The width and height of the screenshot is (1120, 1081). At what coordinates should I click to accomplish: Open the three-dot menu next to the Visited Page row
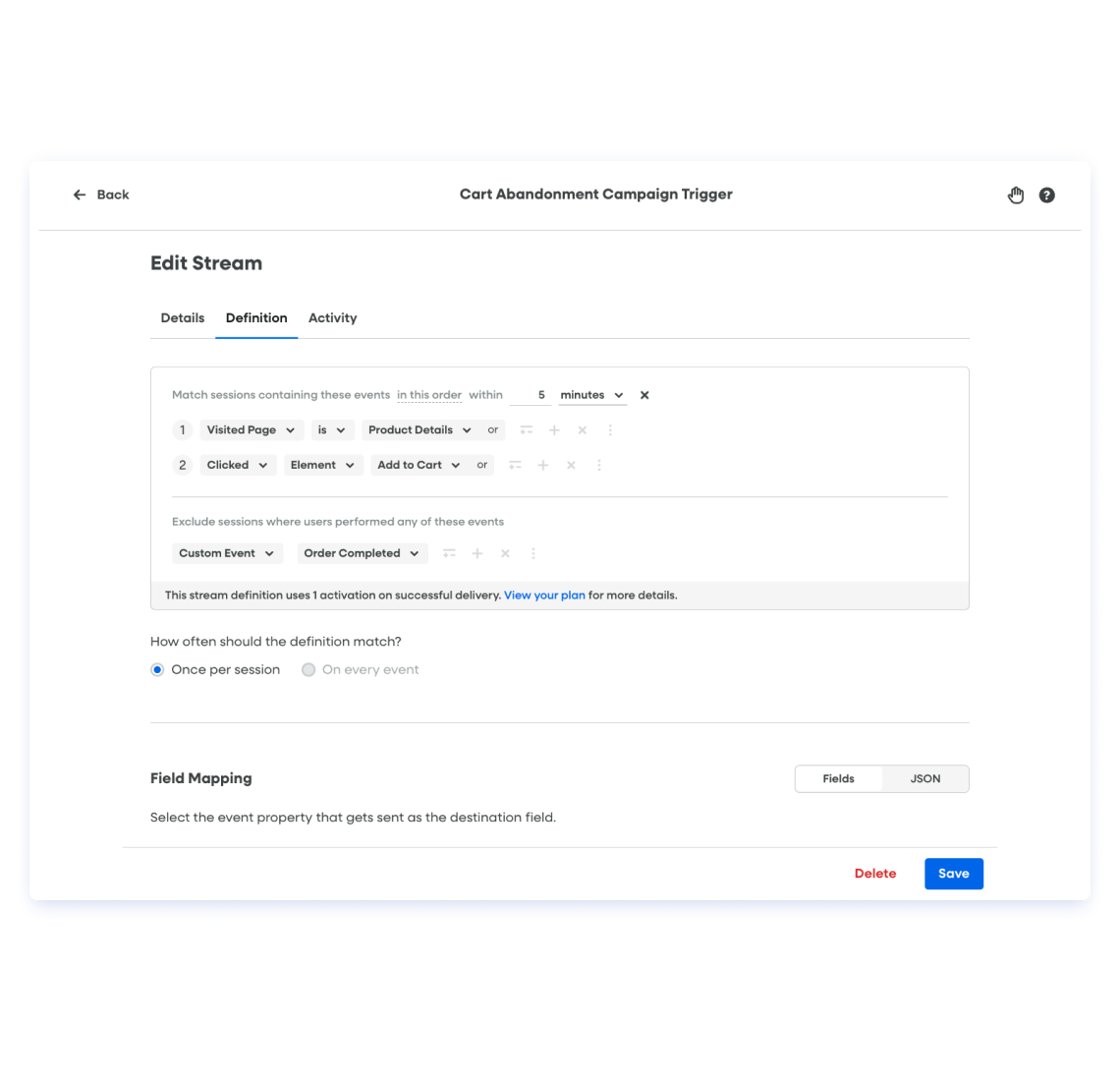pyautogui.click(x=609, y=429)
